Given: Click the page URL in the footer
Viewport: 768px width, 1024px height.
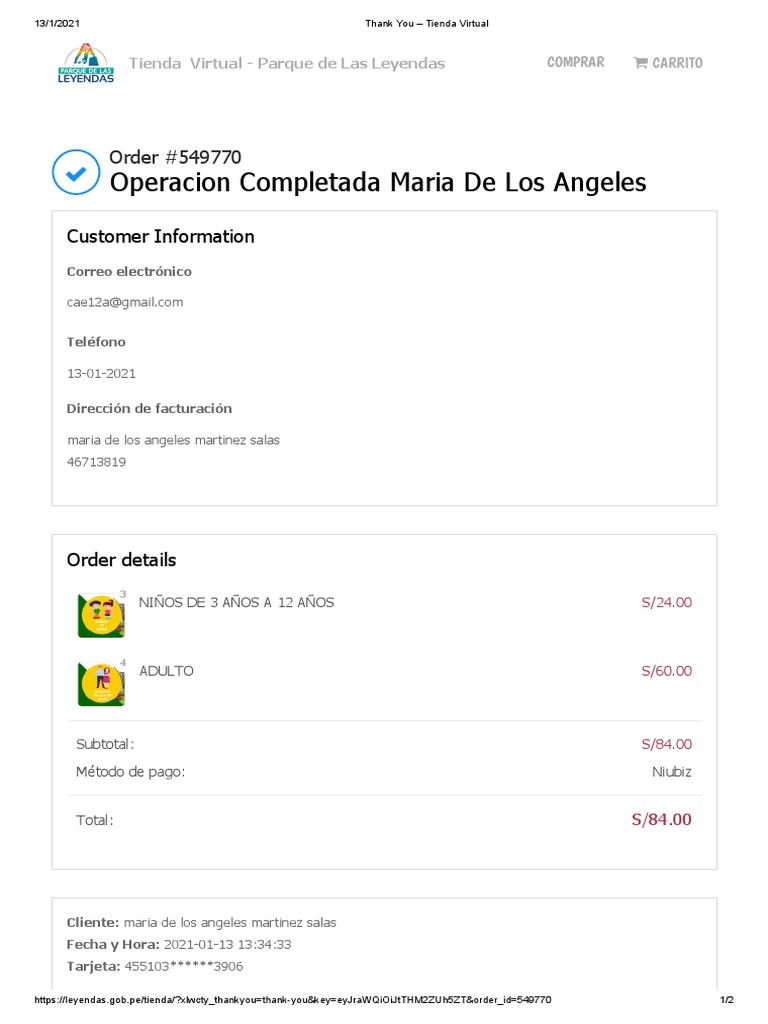Looking at the screenshot, I should (293, 1000).
